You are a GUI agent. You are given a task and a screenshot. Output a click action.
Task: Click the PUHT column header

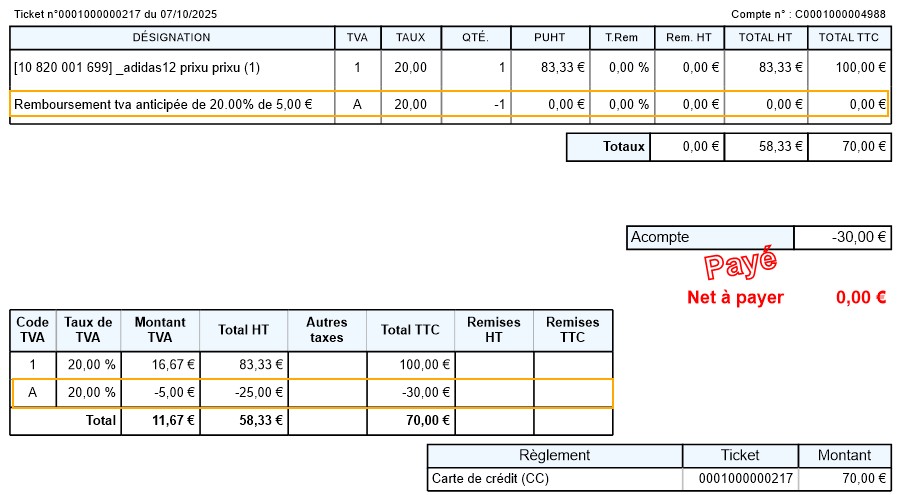[549, 38]
